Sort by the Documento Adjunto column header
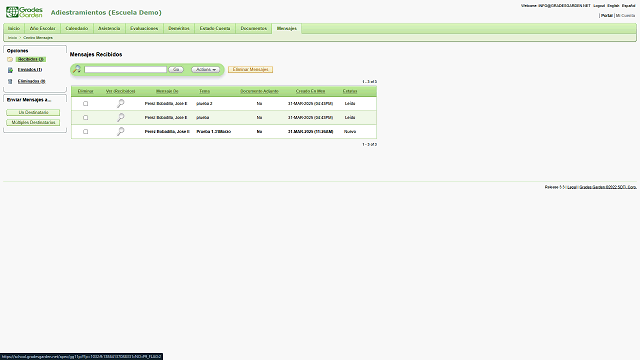The height and width of the screenshot is (360, 640). coord(259,91)
